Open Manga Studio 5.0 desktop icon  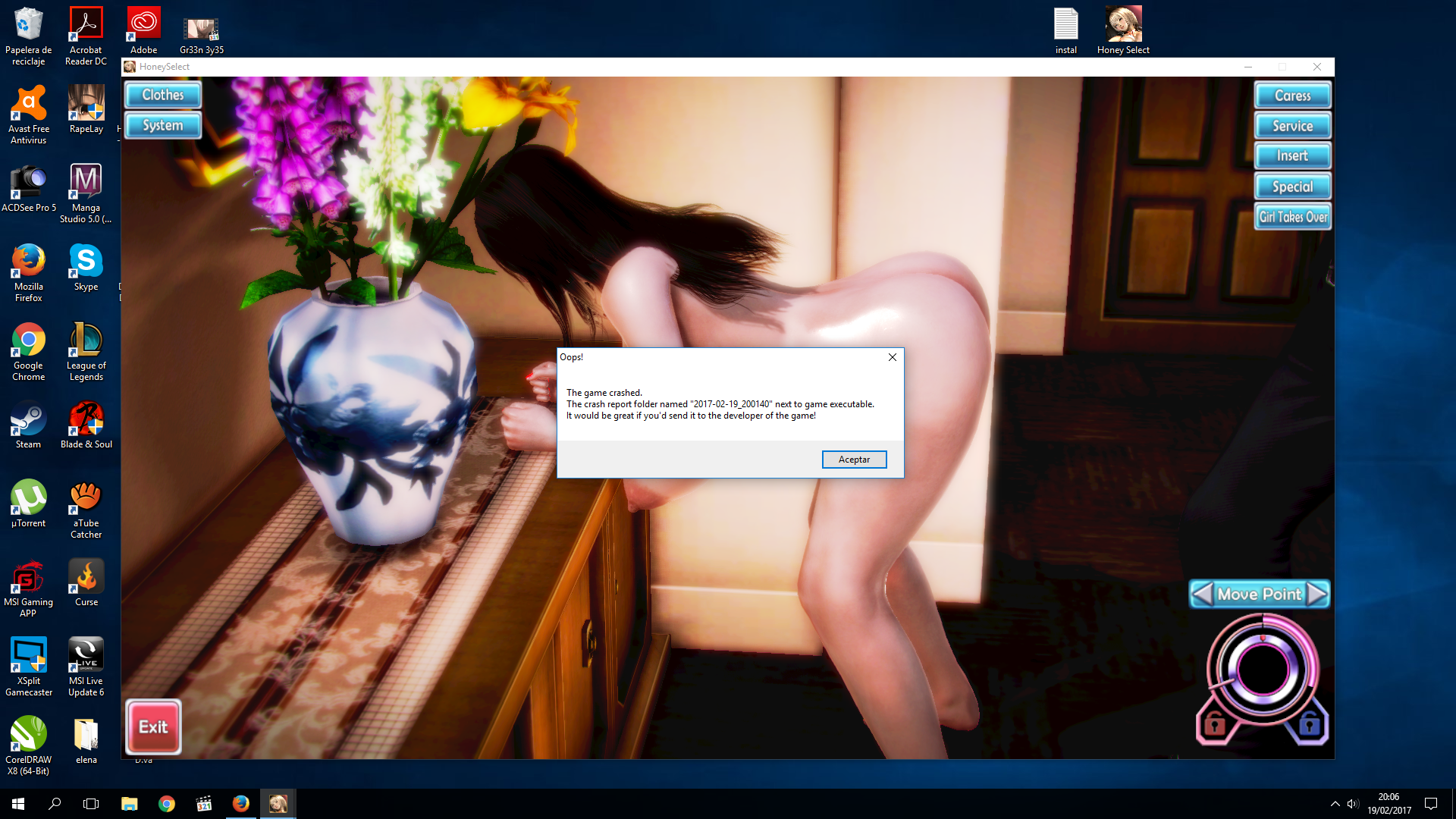point(86,193)
